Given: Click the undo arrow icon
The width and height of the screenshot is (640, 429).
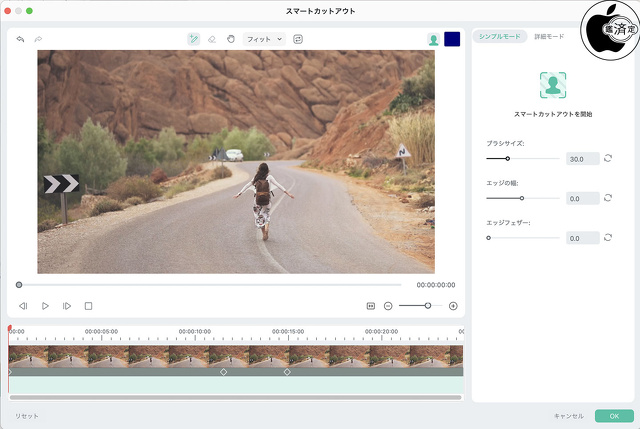Looking at the screenshot, I should (20, 39).
